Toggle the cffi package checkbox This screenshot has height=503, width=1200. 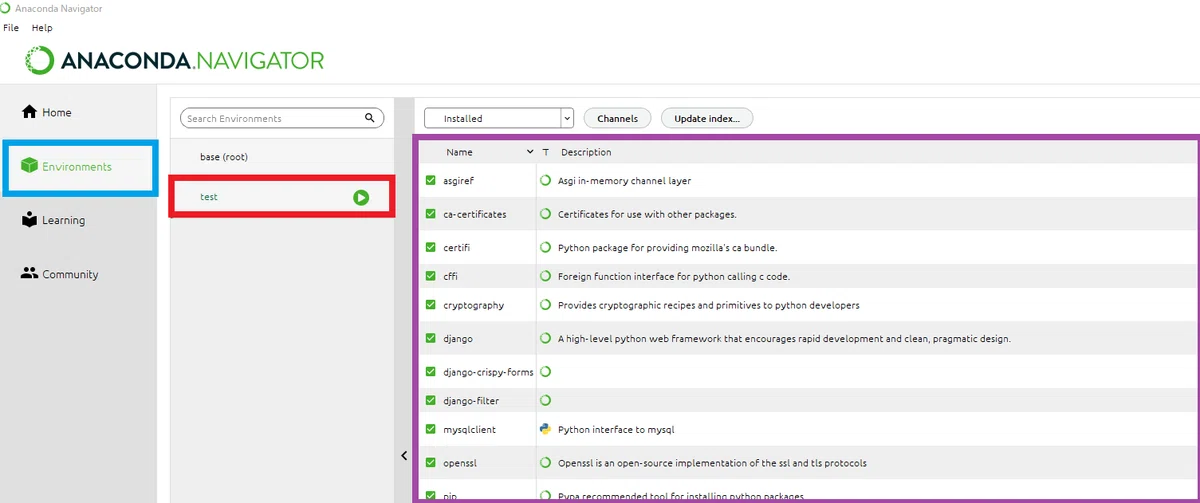click(x=431, y=276)
